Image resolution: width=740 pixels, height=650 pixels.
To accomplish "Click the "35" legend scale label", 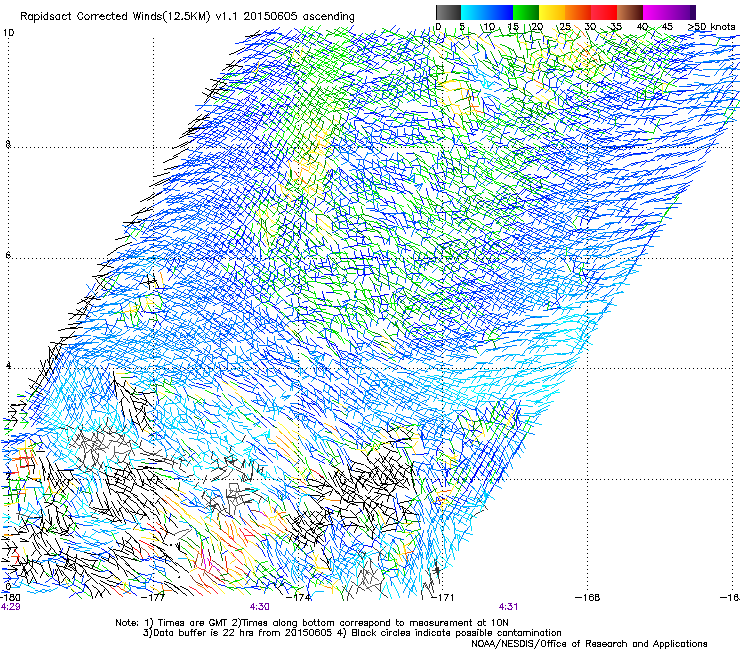I will [x=616, y=27].
